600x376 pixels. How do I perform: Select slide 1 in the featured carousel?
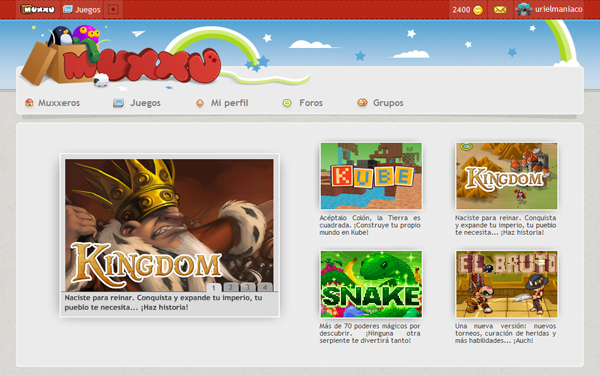point(214,287)
